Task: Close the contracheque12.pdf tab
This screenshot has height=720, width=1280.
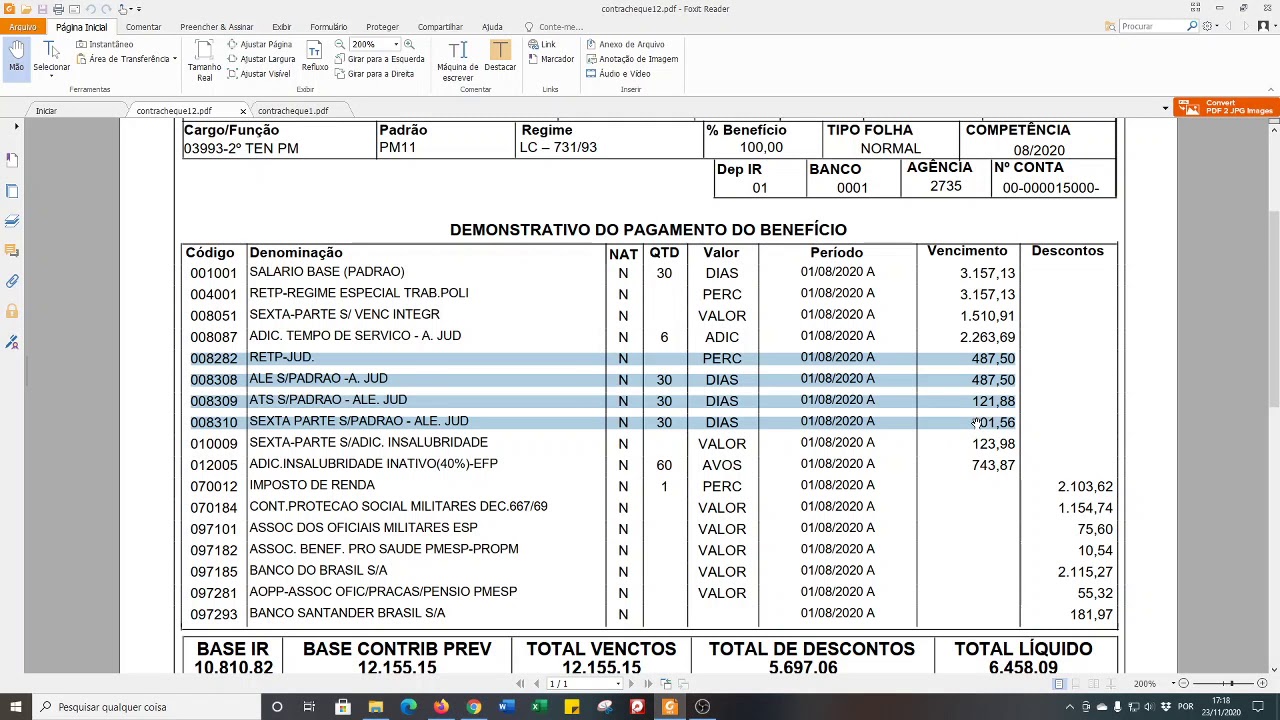Action: [x=242, y=111]
